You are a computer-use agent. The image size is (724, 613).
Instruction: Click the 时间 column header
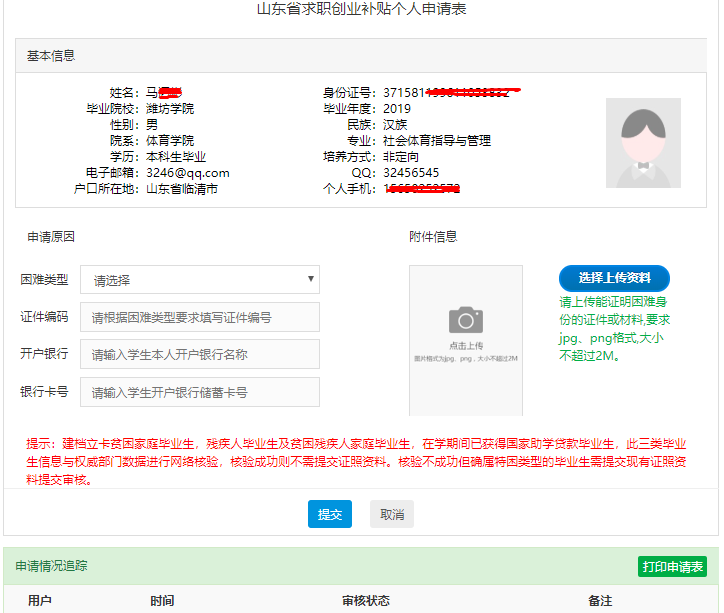[162, 601]
